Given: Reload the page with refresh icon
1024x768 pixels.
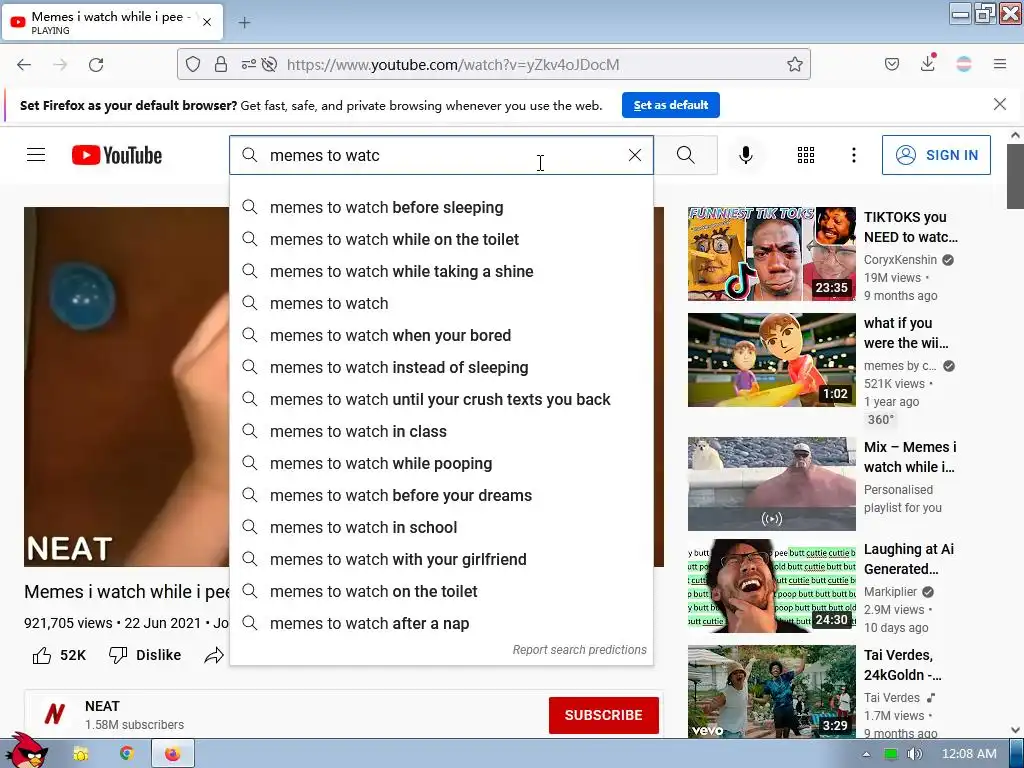Looking at the screenshot, I should [x=96, y=65].
